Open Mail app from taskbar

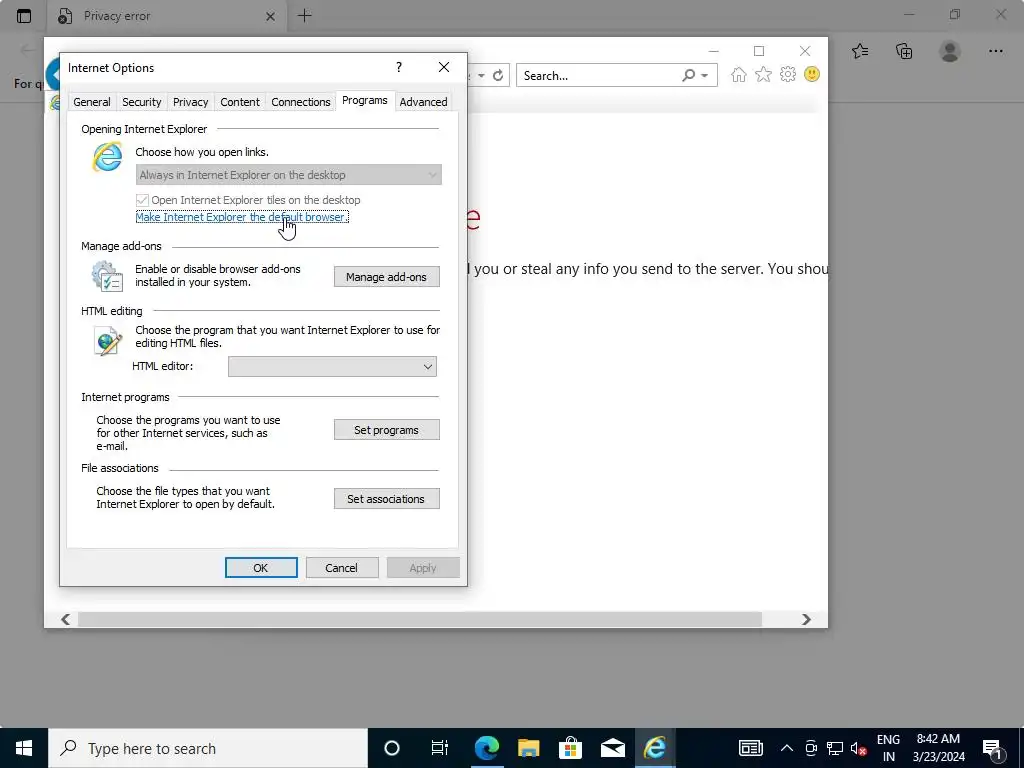tap(613, 748)
